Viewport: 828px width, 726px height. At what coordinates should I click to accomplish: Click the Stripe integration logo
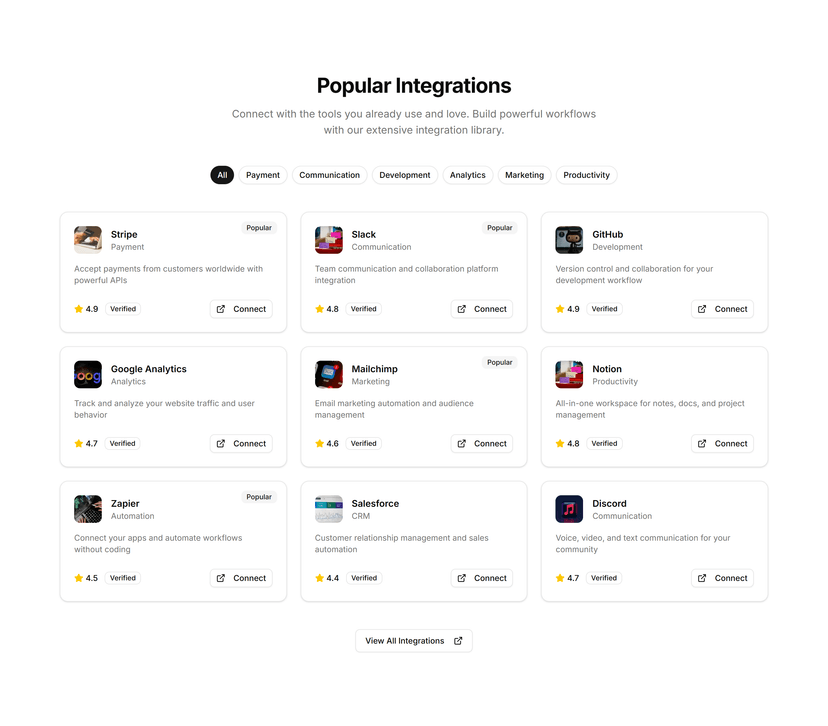point(88,240)
